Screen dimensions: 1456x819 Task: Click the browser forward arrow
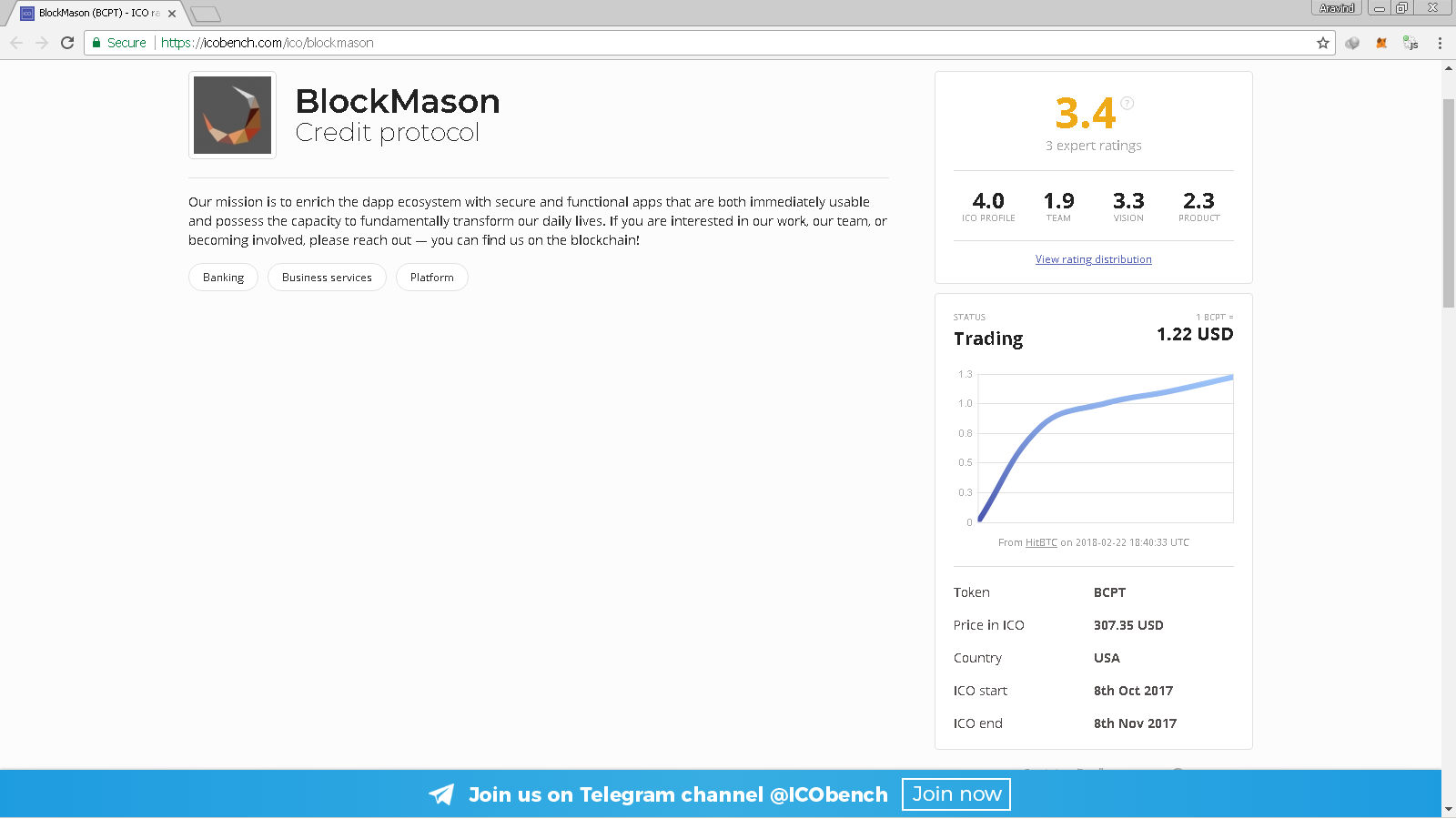[x=42, y=43]
